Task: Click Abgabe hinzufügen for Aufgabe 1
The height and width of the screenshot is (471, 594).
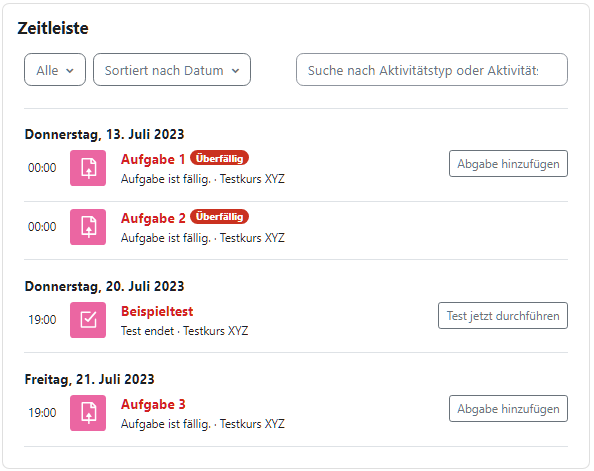Action: 508,164
